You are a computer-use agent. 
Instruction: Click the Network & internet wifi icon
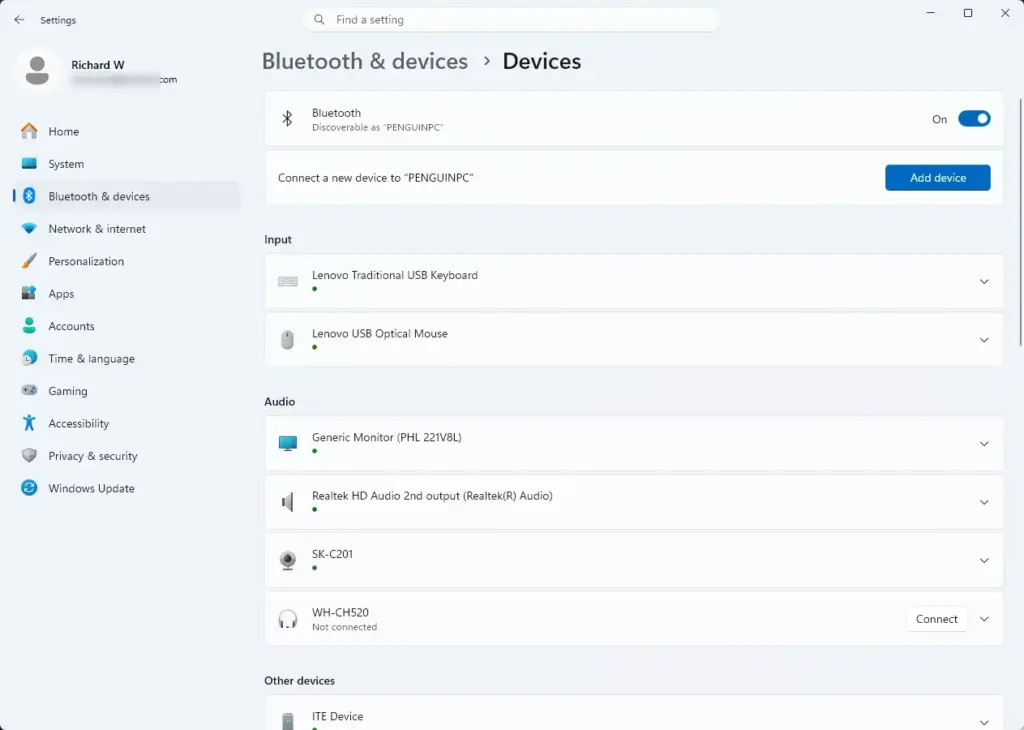point(29,229)
